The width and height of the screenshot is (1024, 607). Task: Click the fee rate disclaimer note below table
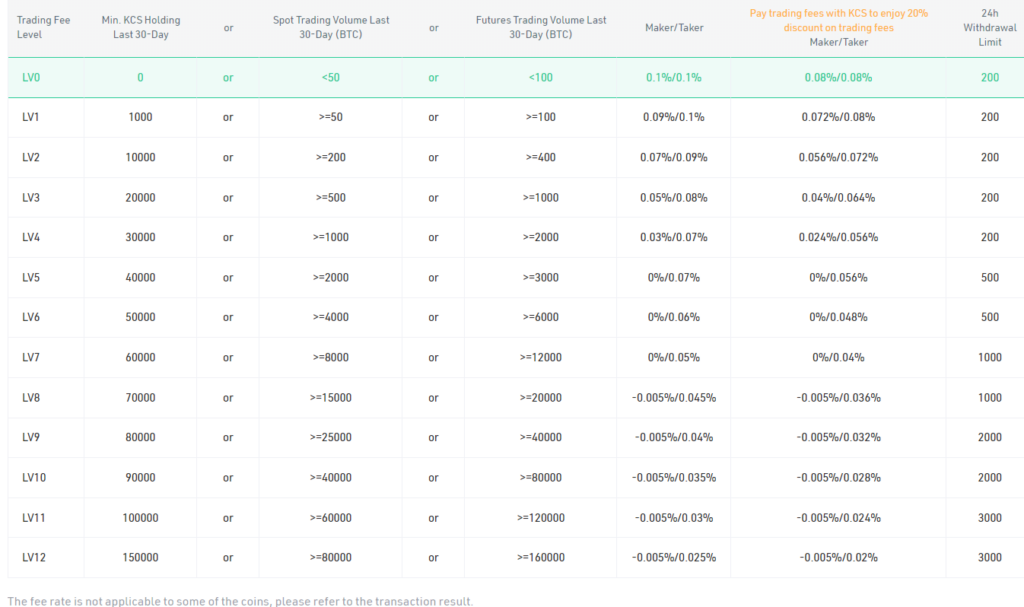(240, 601)
